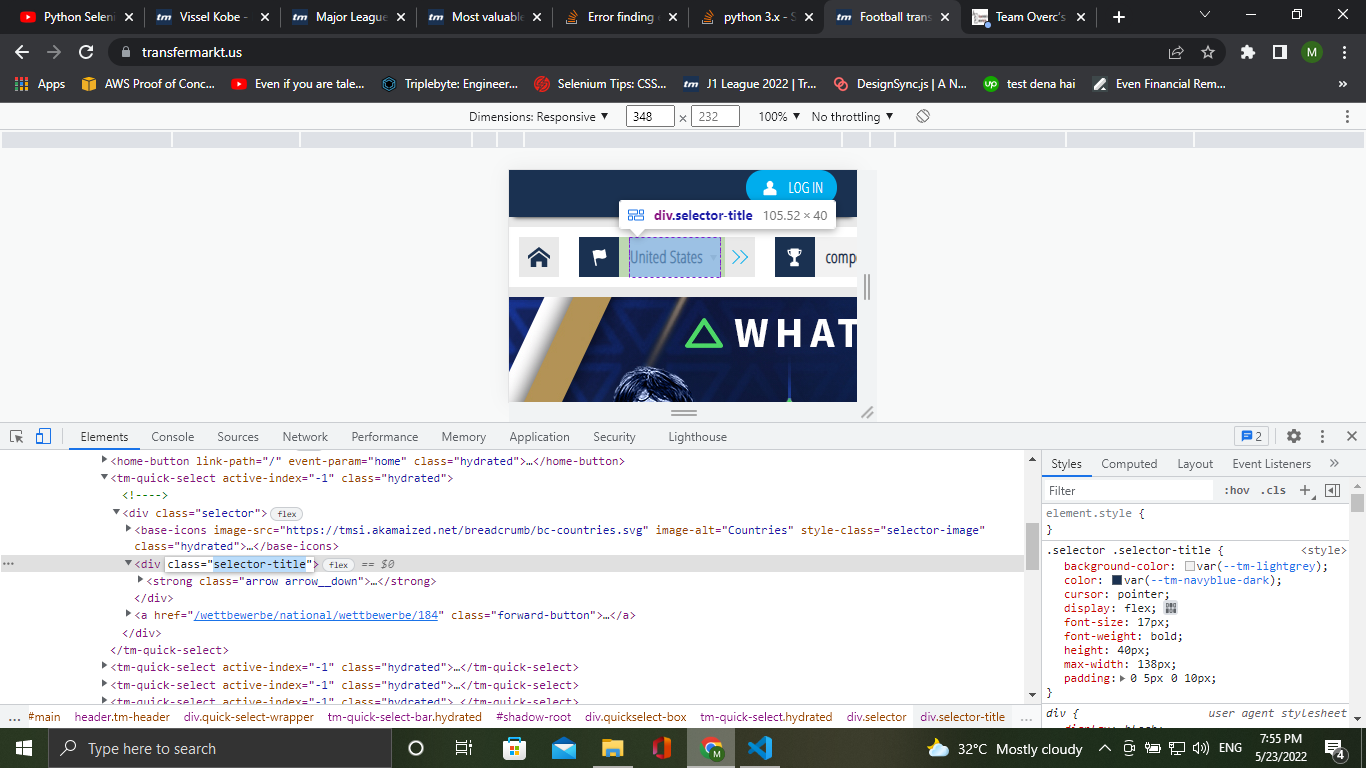The width and height of the screenshot is (1366, 768).
Task: Click the double-arrow forward button on page
Action: pyautogui.click(x=739, y=257)
